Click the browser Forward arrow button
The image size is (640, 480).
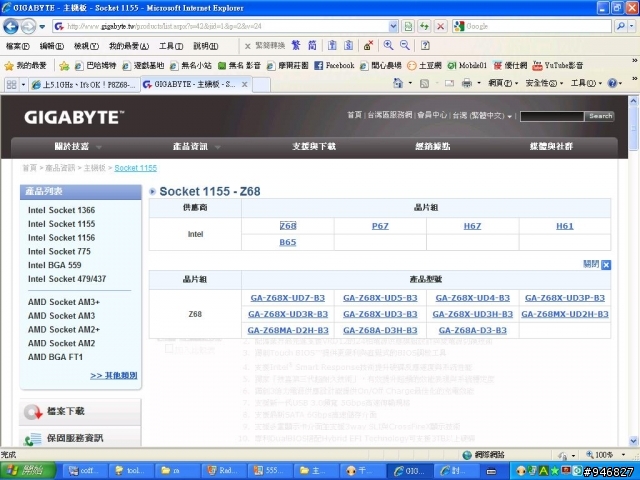pyautogui.click(x=28, y=27)
